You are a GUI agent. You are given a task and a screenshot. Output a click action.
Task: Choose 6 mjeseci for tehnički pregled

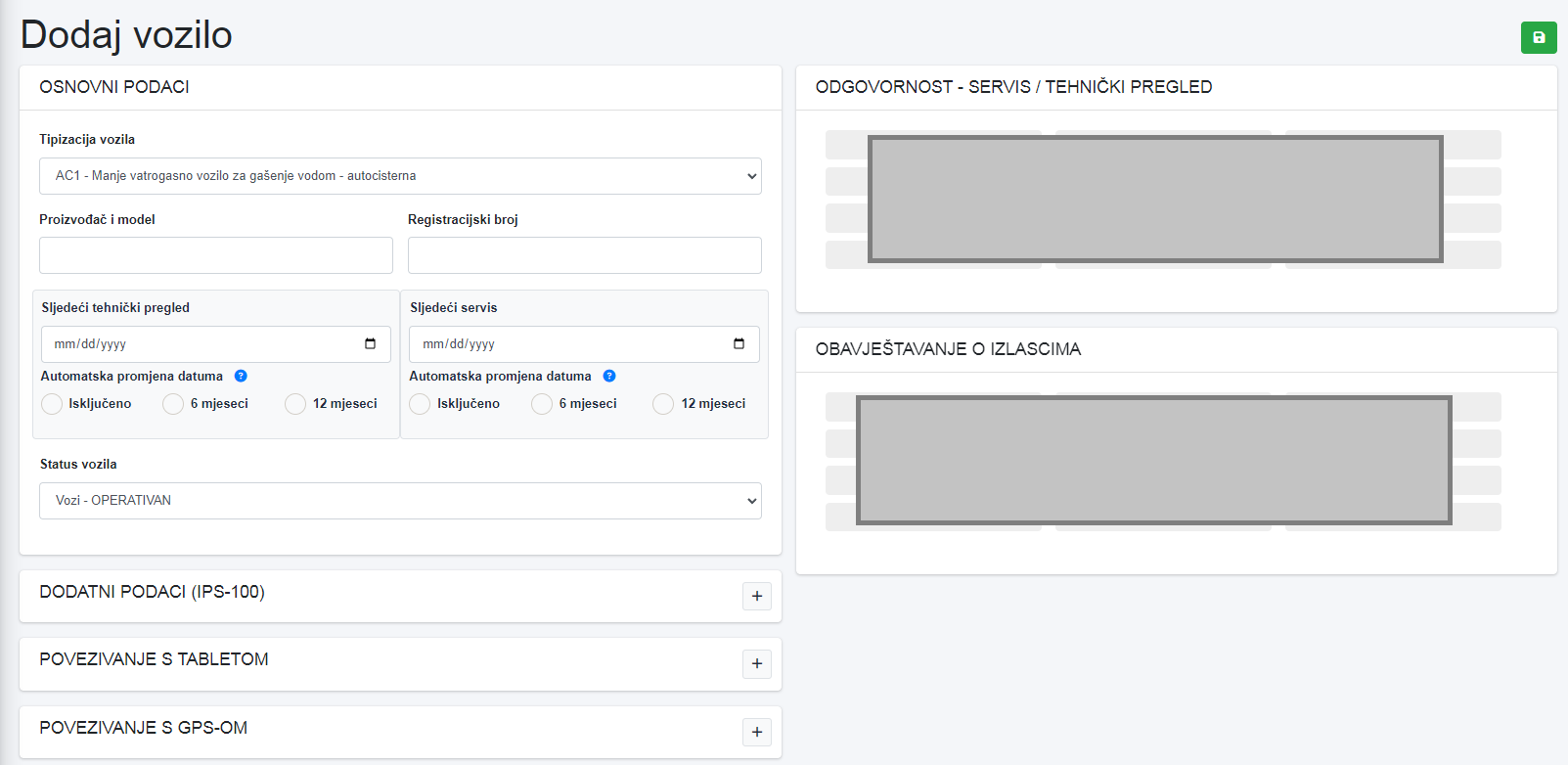pos(173,404)
